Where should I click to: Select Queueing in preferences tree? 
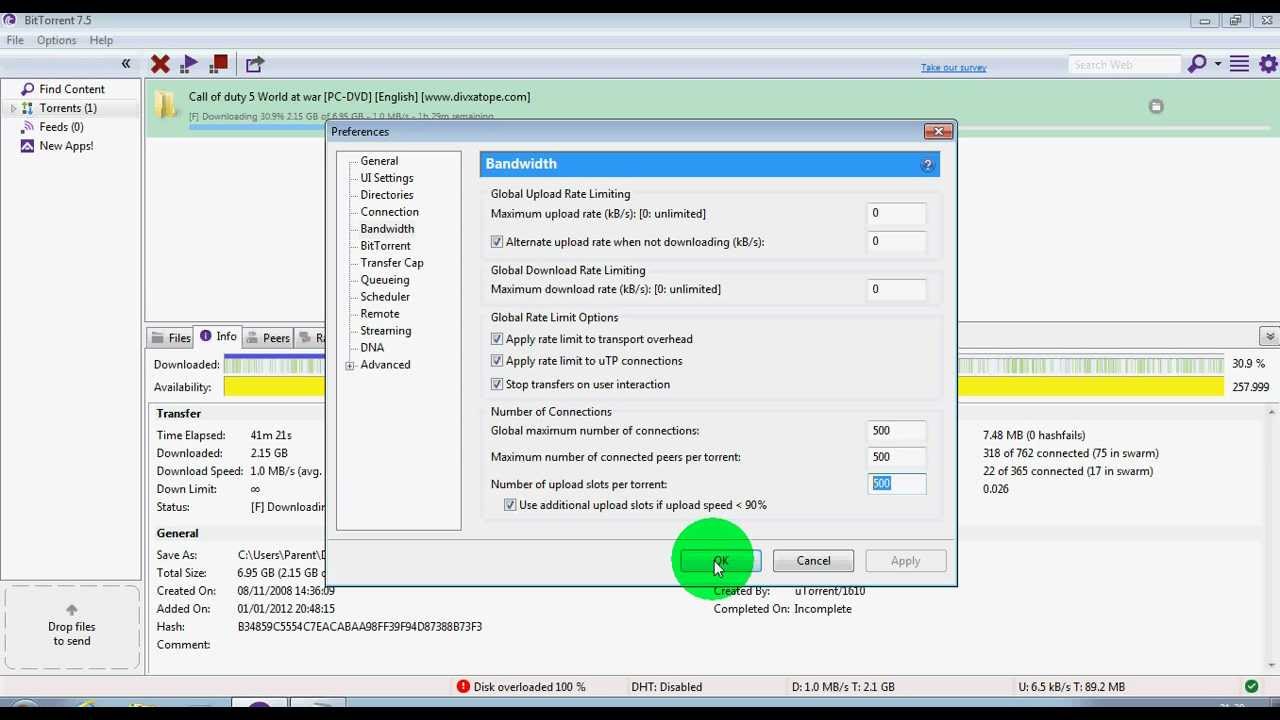pyautogui.click(x=385, y=280)
